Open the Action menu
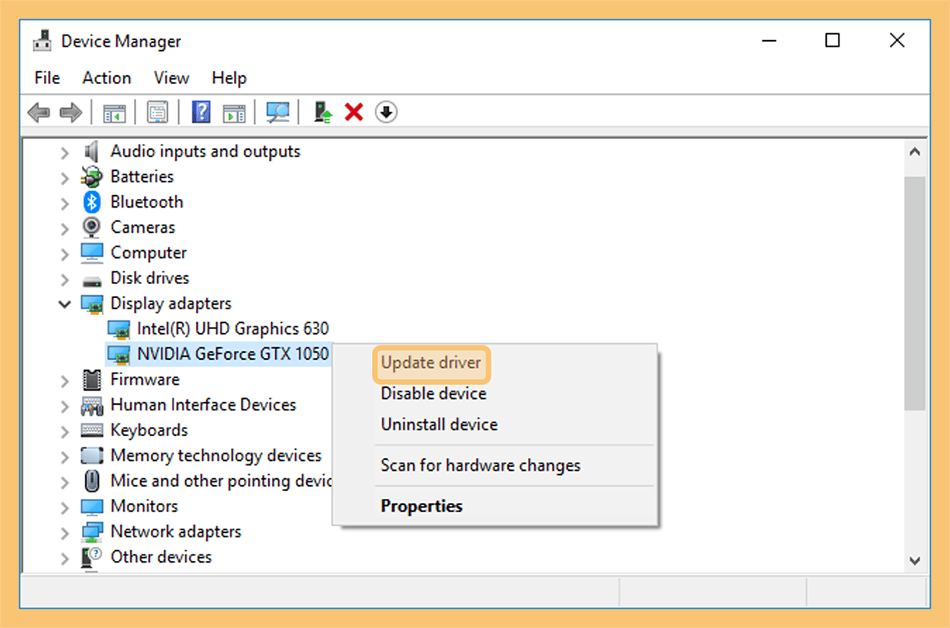 tap(107, 78)
